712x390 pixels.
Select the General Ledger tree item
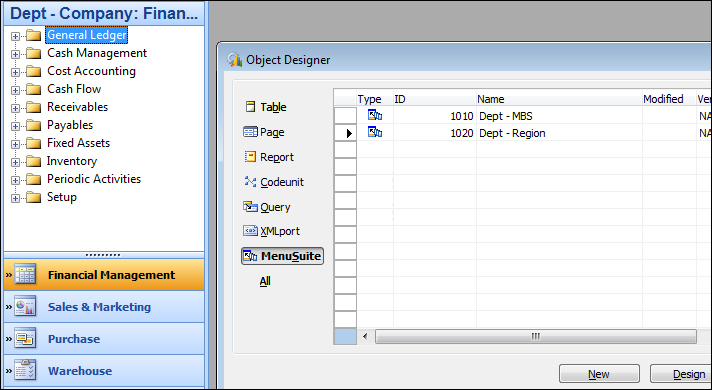pyautogui.click(x=87, y=35)
